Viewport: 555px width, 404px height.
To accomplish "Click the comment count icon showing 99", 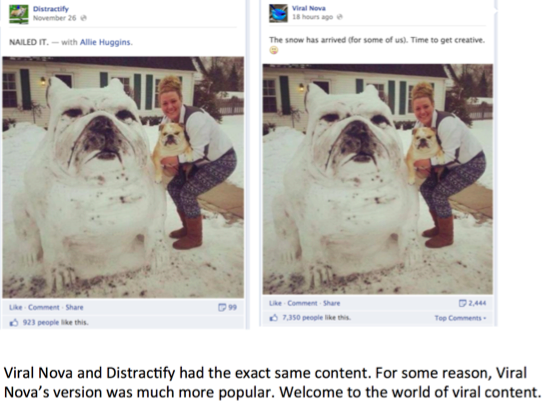I will pyautogui.click(x=222, y=307).
